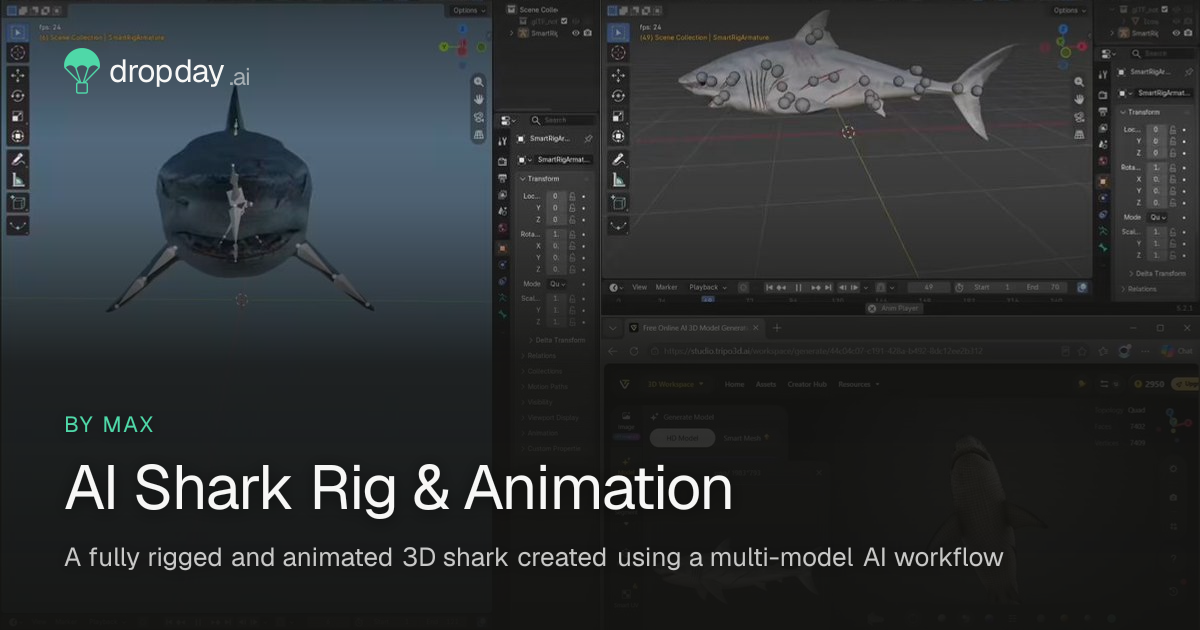Image resolution: width=1200 pixels, height=630 pixels.
Task: Open timeline Marker menu
Action: (666, 287)
